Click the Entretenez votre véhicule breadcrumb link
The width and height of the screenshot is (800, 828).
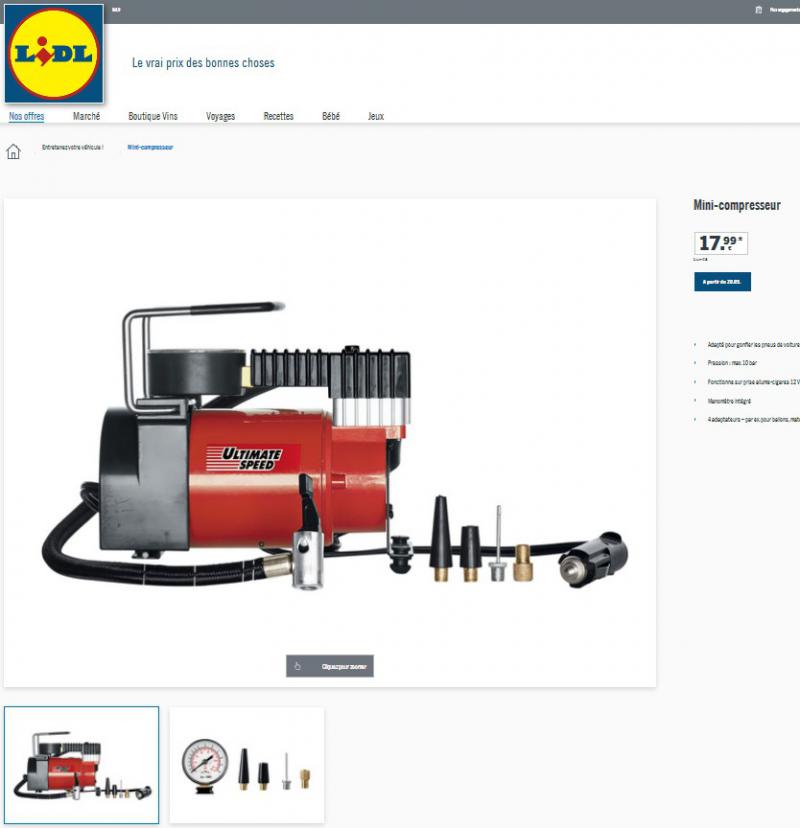point(72,147)
